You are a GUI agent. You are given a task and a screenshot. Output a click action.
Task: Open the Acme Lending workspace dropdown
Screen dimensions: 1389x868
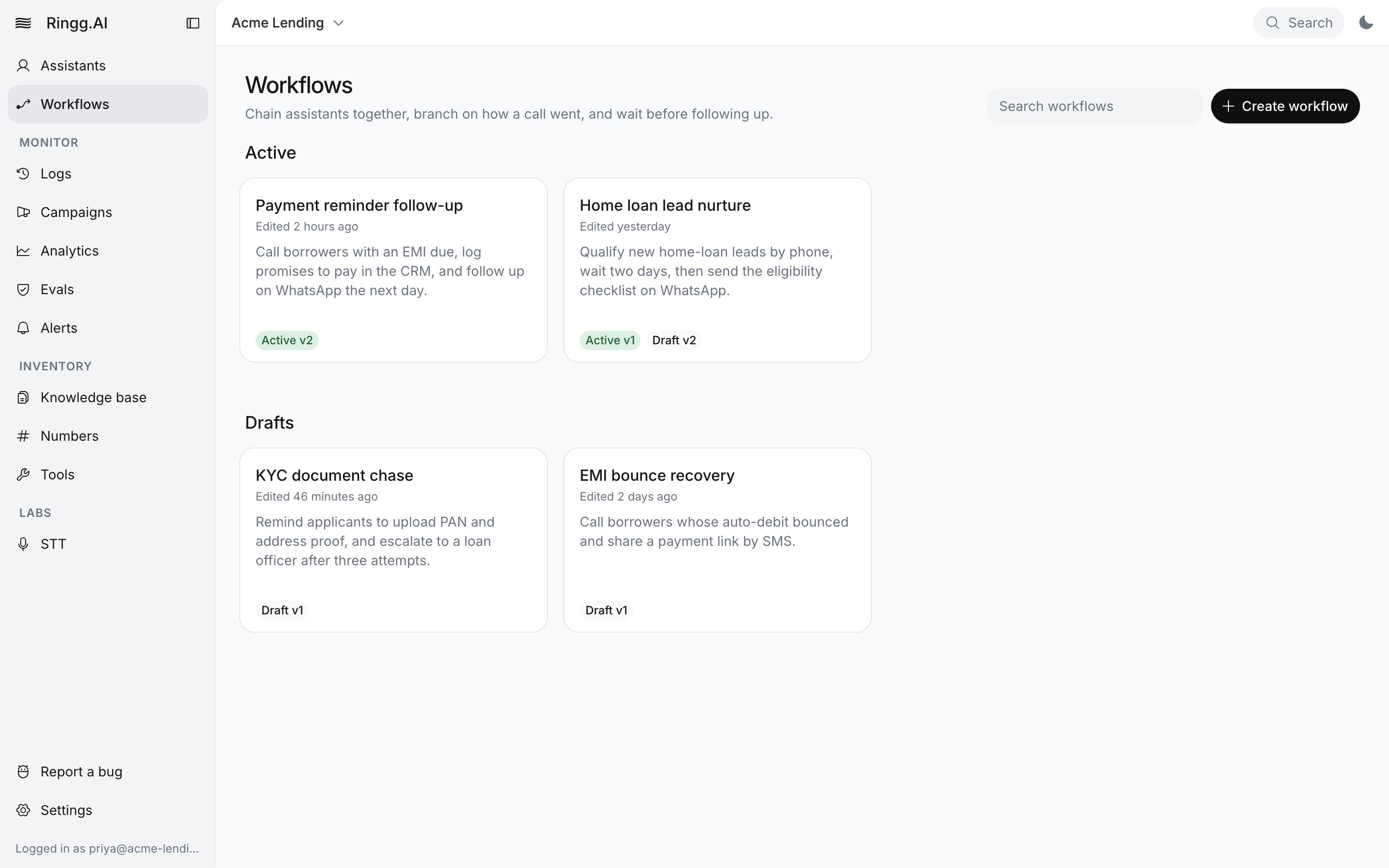[287, 23]
